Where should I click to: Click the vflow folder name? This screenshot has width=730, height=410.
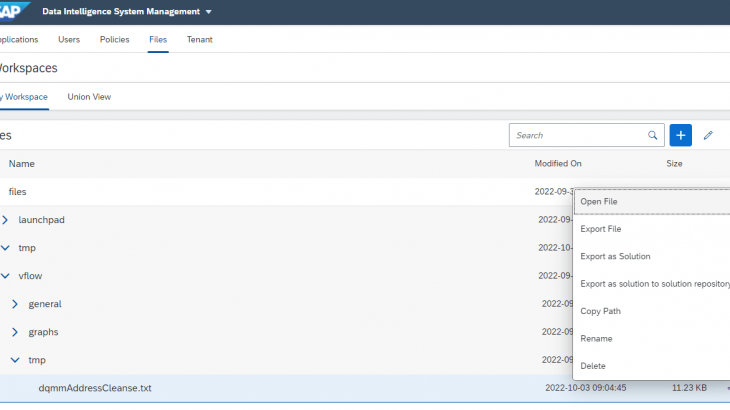coord(30,276)
